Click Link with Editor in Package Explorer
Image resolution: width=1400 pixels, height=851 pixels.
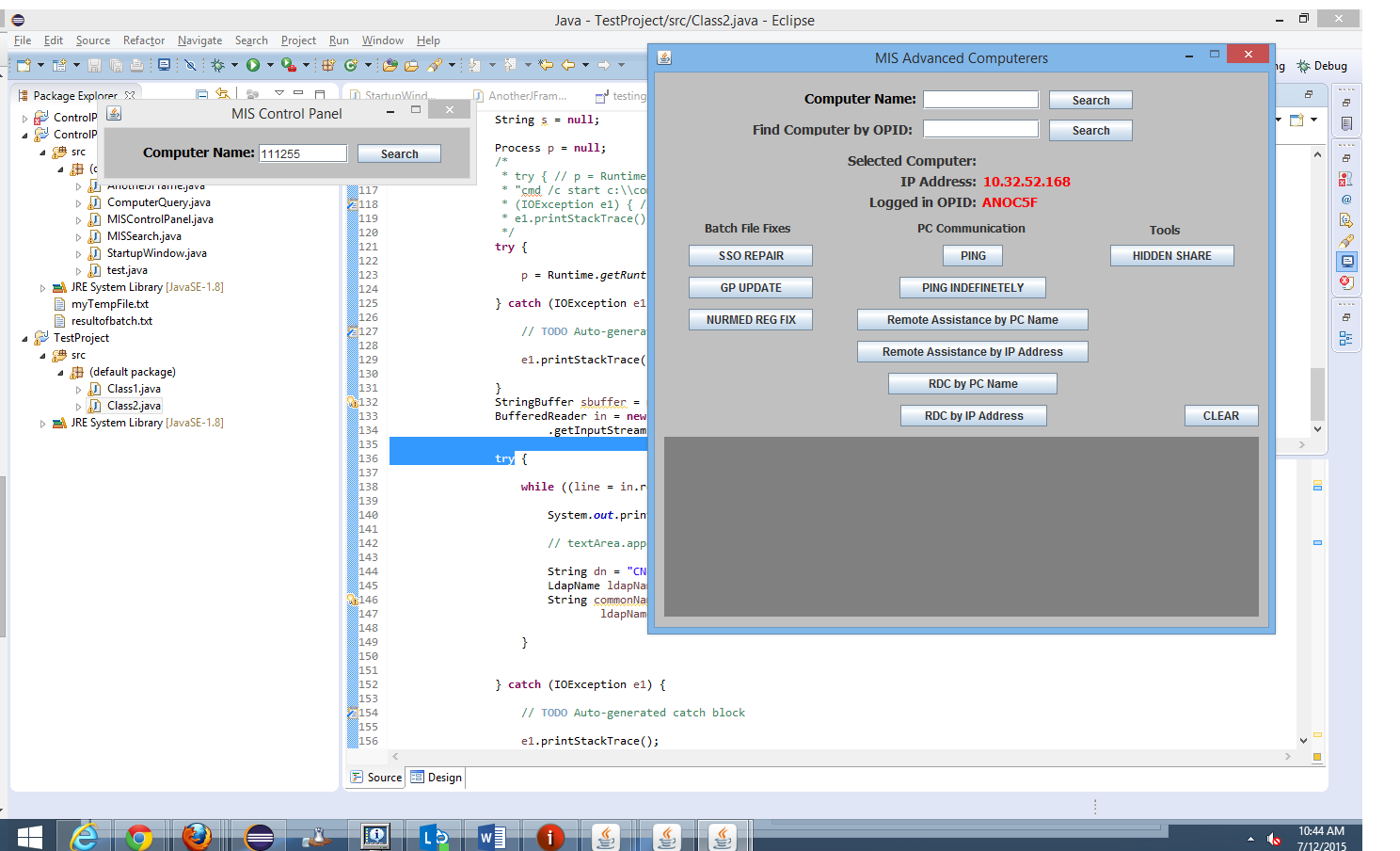coord(223,94)
